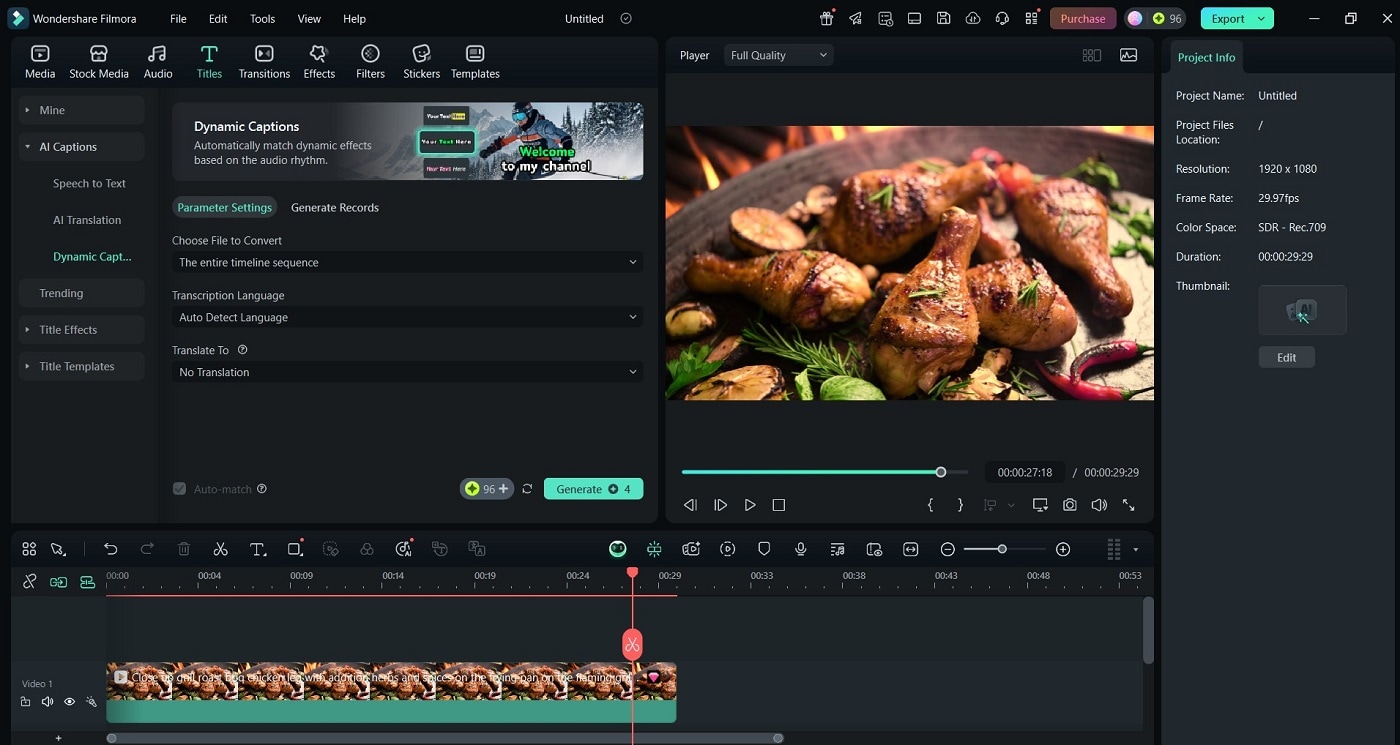Click the scissors on the playhead

point(632,644)
